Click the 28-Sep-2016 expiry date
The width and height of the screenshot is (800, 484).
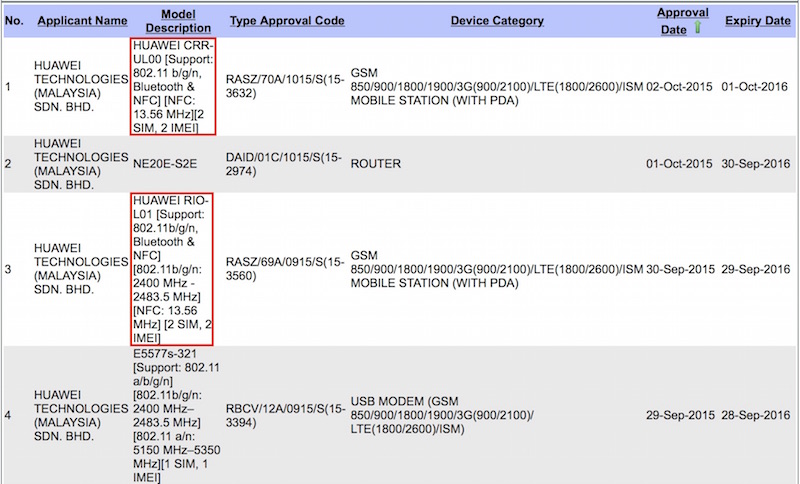click(756, 416)
